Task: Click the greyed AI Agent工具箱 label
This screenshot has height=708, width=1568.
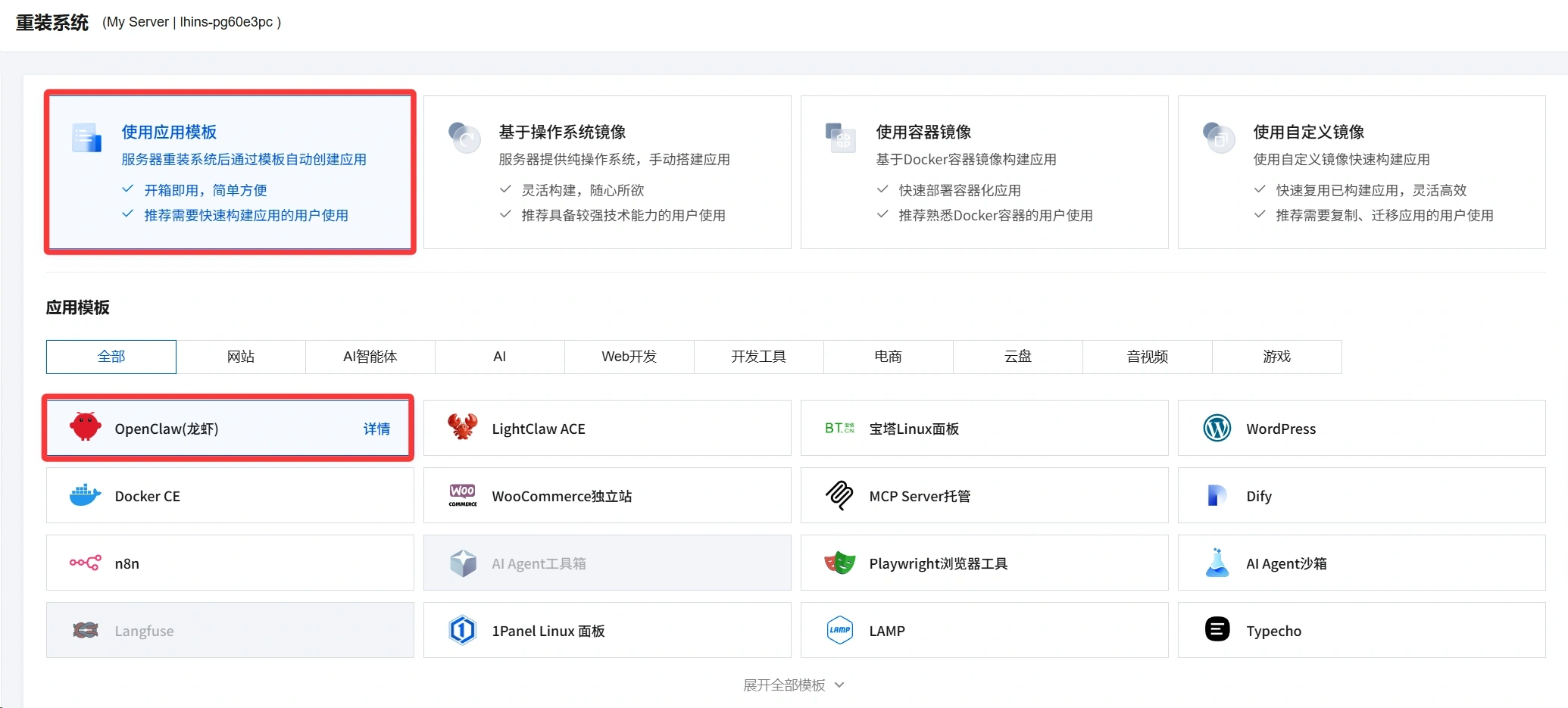Action: (539, 563)
